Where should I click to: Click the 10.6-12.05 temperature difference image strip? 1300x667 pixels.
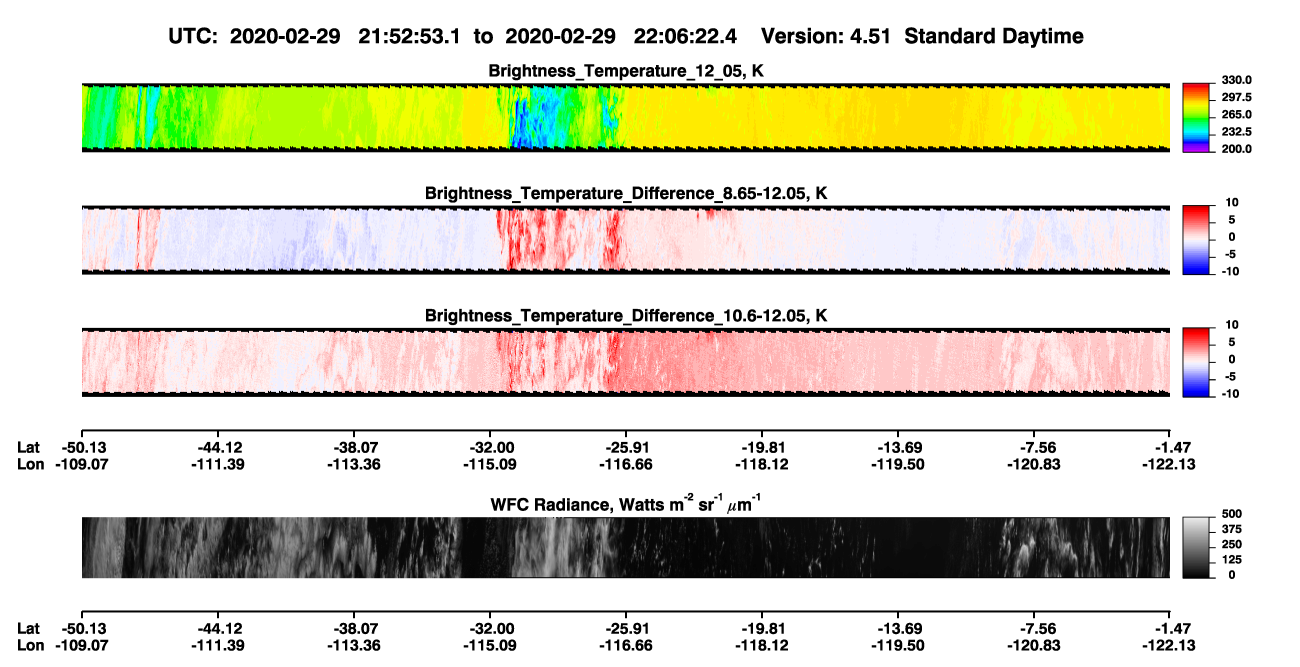(x=626, y=362)
